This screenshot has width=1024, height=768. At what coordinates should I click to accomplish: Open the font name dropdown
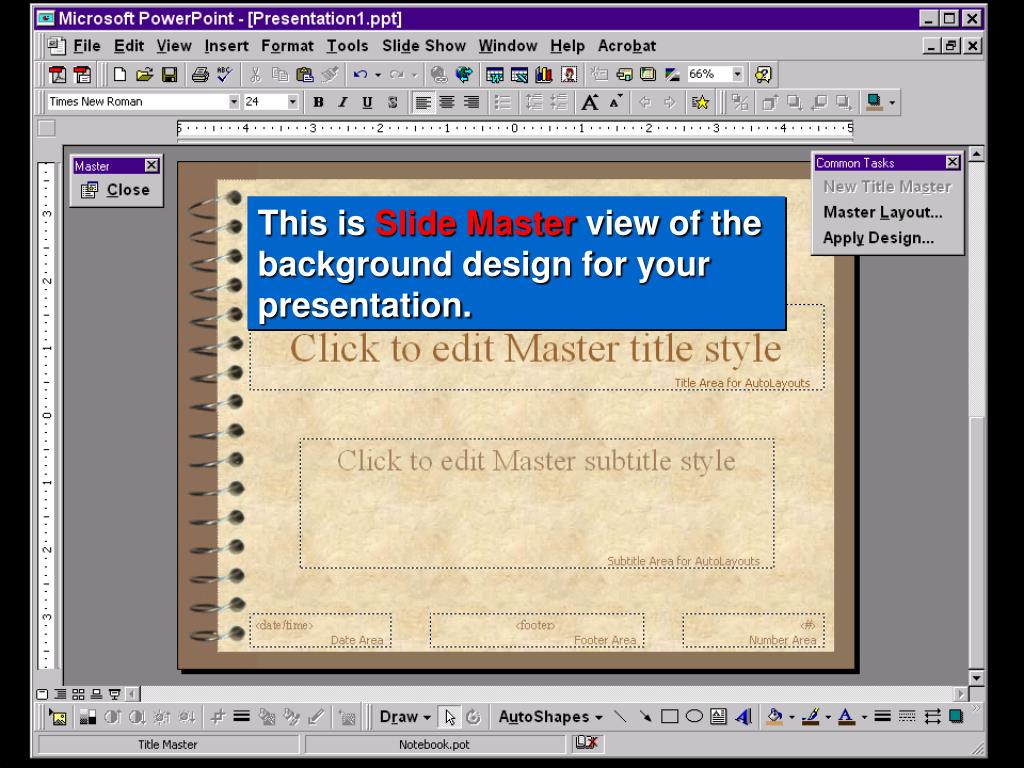click(x=233, y=102)
